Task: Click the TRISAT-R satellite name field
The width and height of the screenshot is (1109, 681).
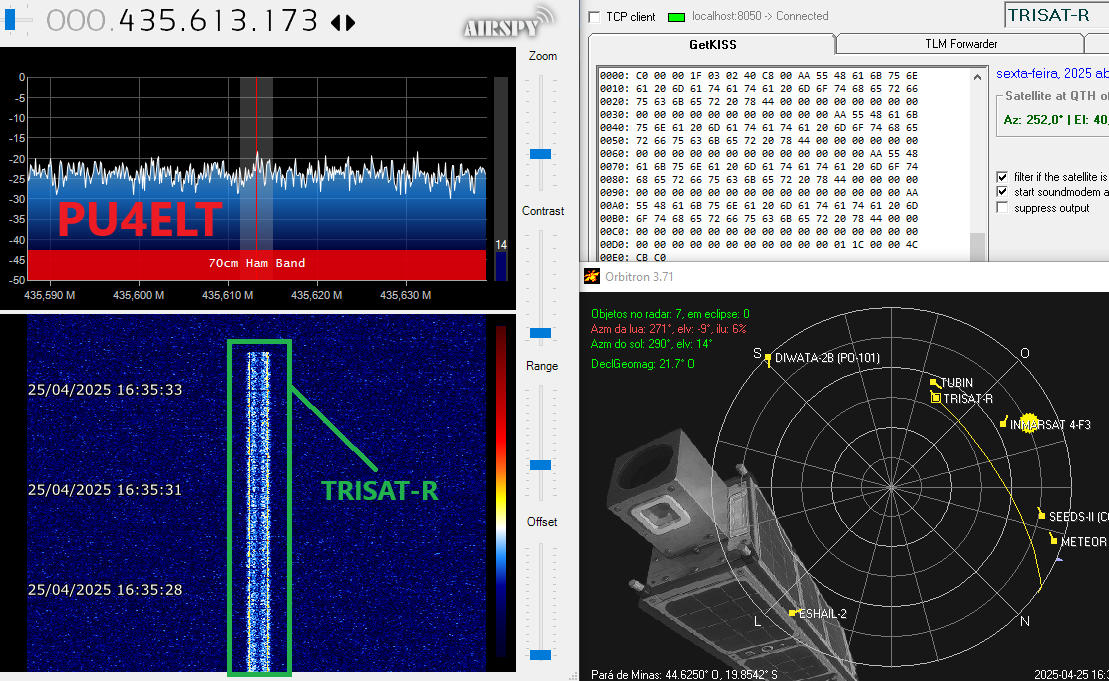Action: (x=1055, y=15)
